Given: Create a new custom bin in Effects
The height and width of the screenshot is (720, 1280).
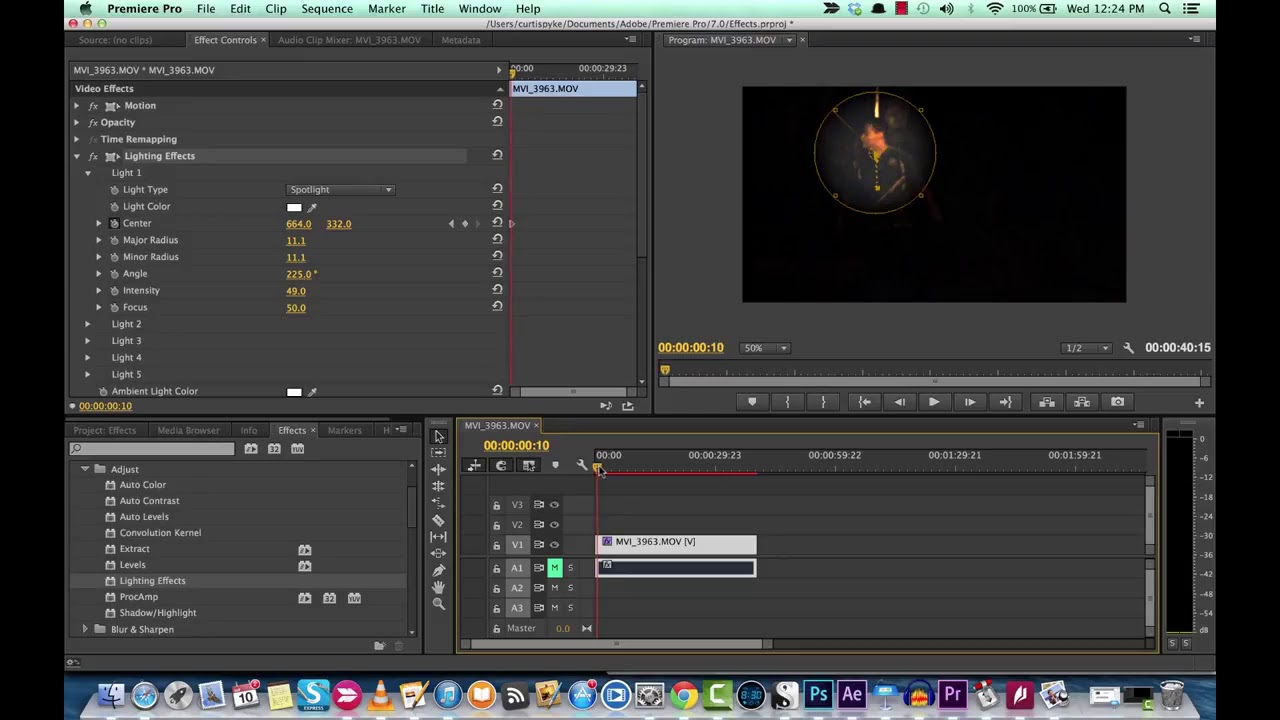Looking at the screenshot, I should pyautogui.click(x=379, y=646).
